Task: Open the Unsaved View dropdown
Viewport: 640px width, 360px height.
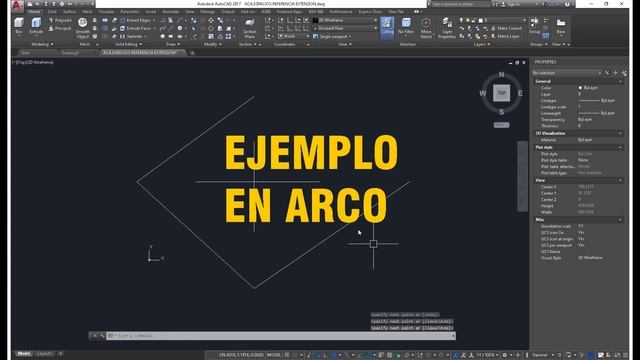Action: (x=345, y=28)
